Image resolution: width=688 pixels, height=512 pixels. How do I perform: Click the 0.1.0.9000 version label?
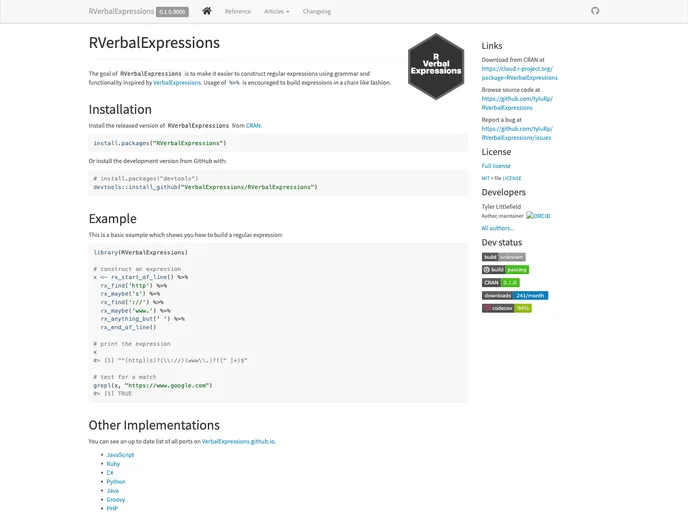pyautogui.click(x=172, y=12)
